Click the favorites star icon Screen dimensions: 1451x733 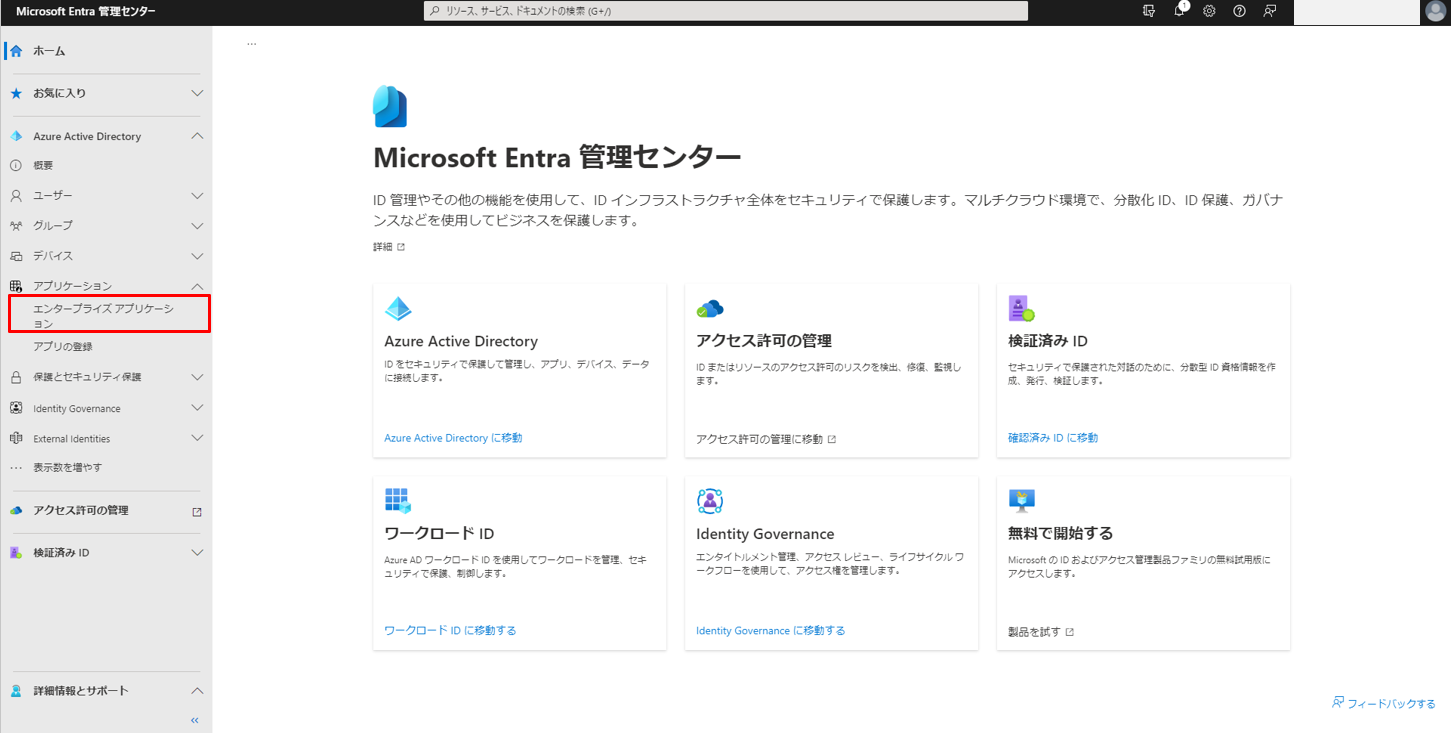coord(16,93)
